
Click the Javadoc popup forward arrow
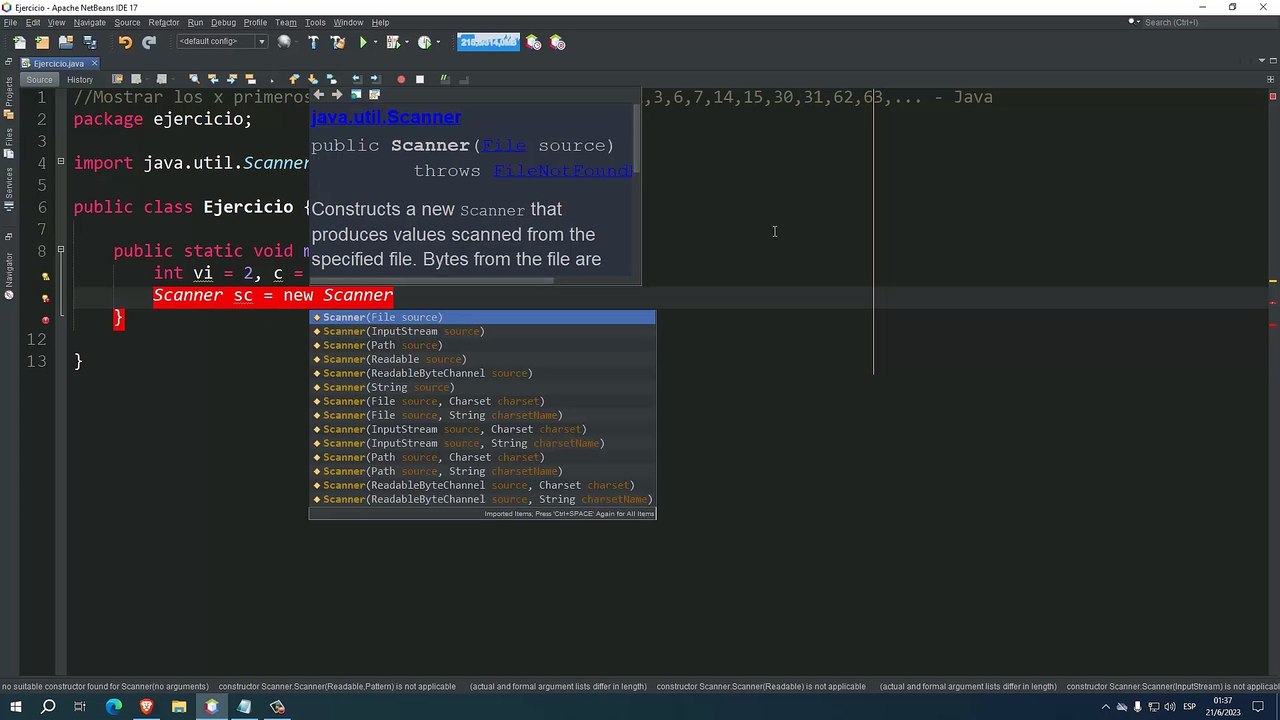pyautogui.click(x=337, y=95)
